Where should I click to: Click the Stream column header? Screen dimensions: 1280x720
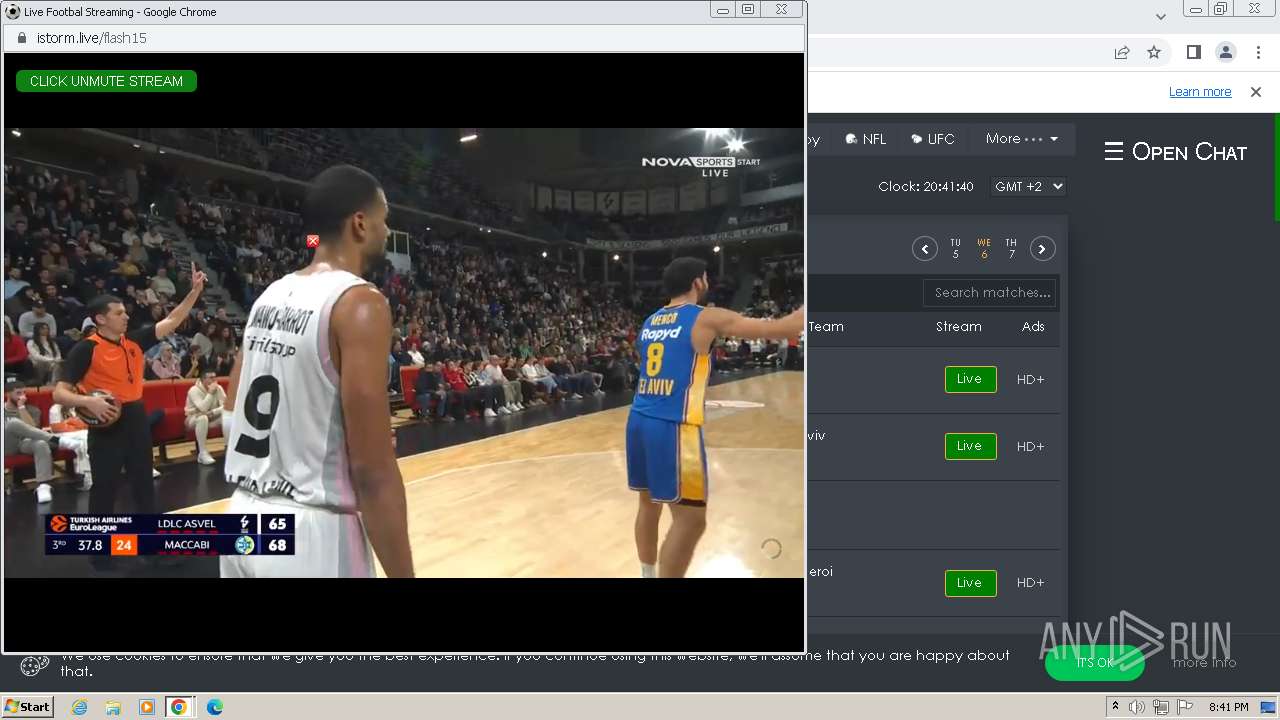958,327
